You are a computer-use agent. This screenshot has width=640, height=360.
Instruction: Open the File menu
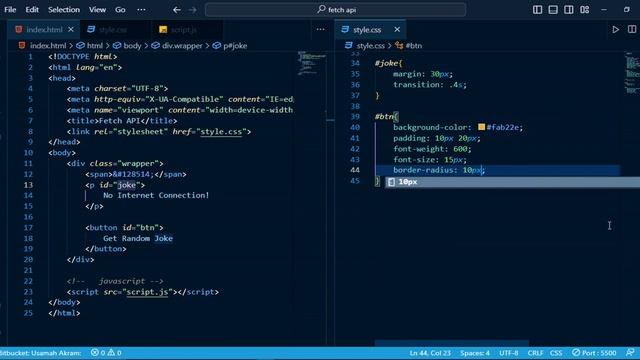tap(10, 9)
